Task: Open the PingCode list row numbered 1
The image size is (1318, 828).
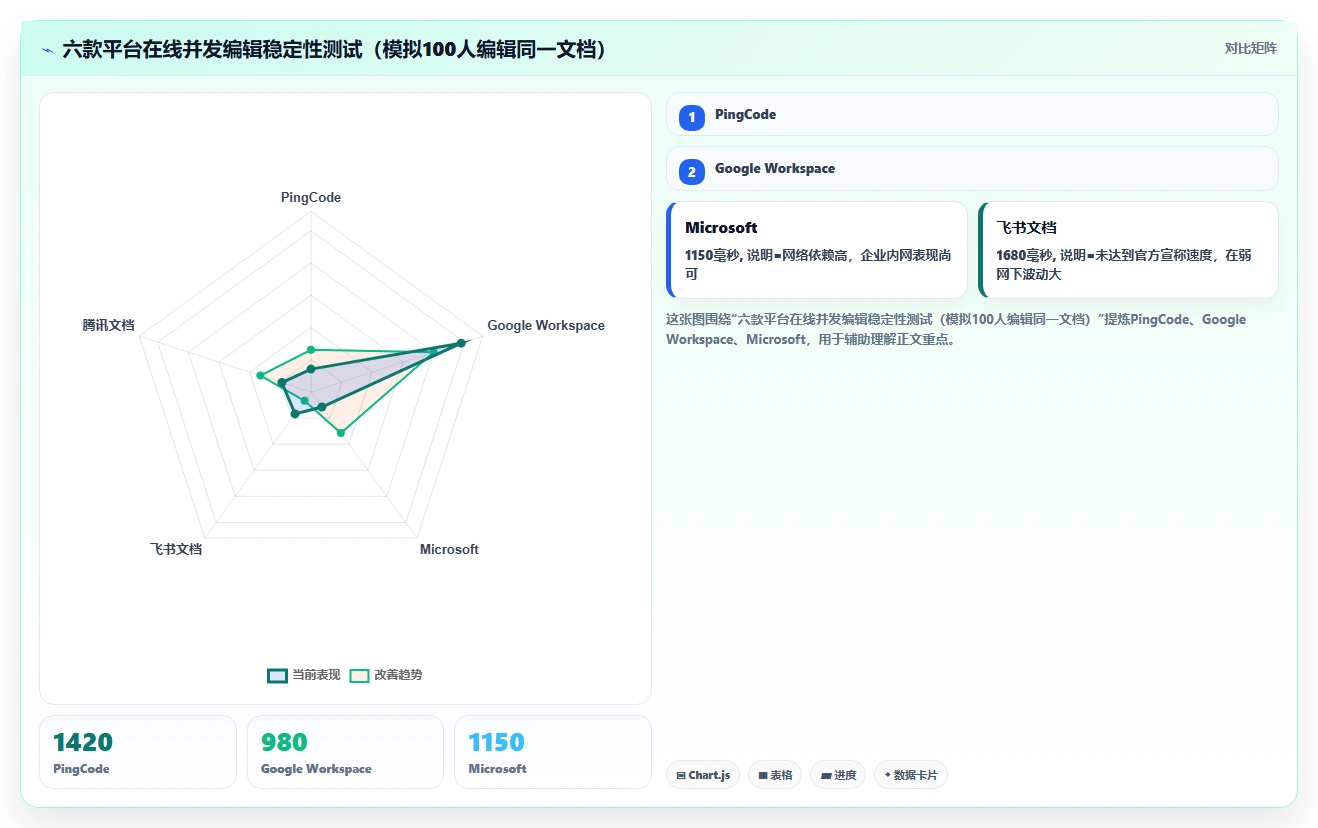Action: tap(972, 114)
